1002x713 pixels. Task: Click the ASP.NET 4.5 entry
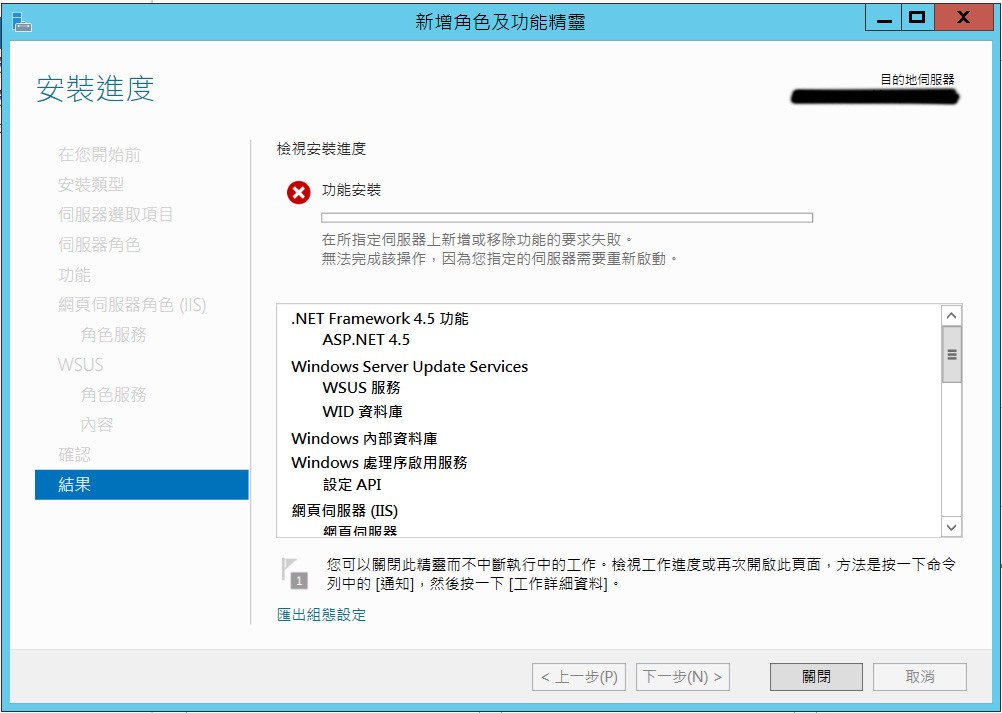point(366,340)
